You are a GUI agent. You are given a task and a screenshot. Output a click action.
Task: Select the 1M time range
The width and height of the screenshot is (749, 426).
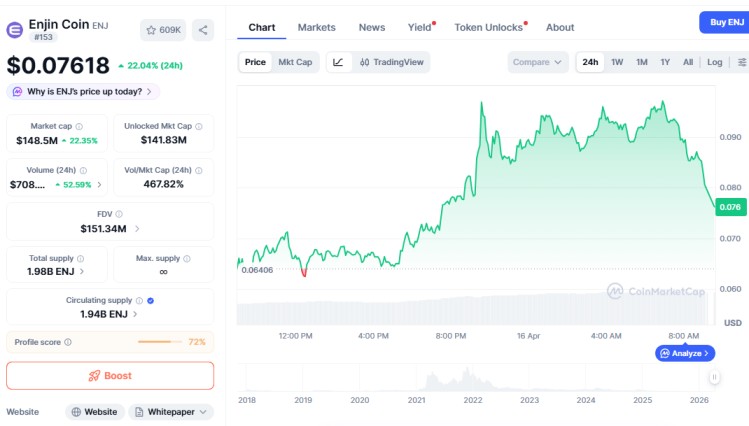point(642,62)
